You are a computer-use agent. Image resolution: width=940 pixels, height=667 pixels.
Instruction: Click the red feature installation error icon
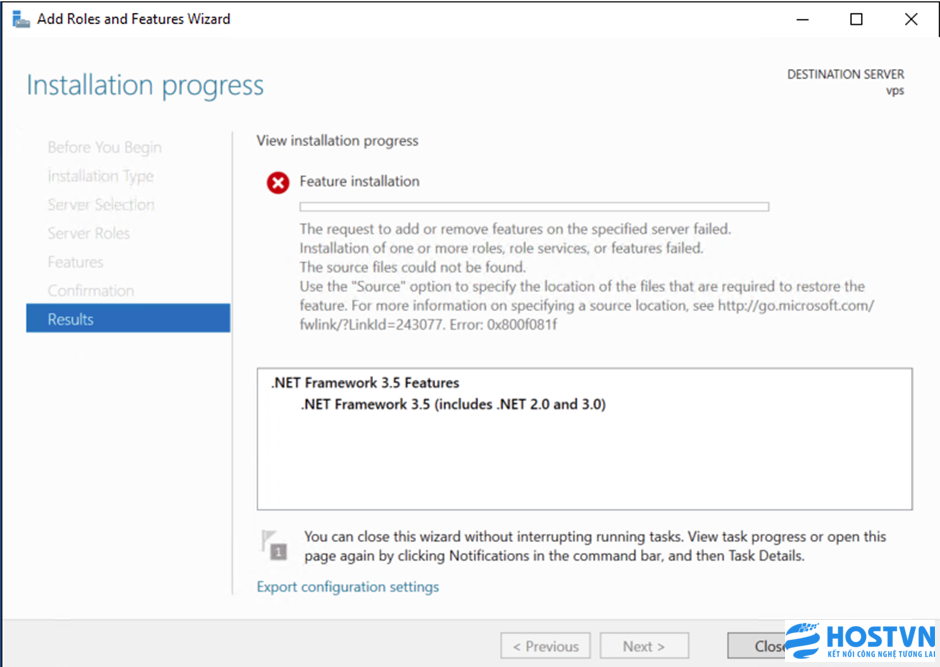278,183
